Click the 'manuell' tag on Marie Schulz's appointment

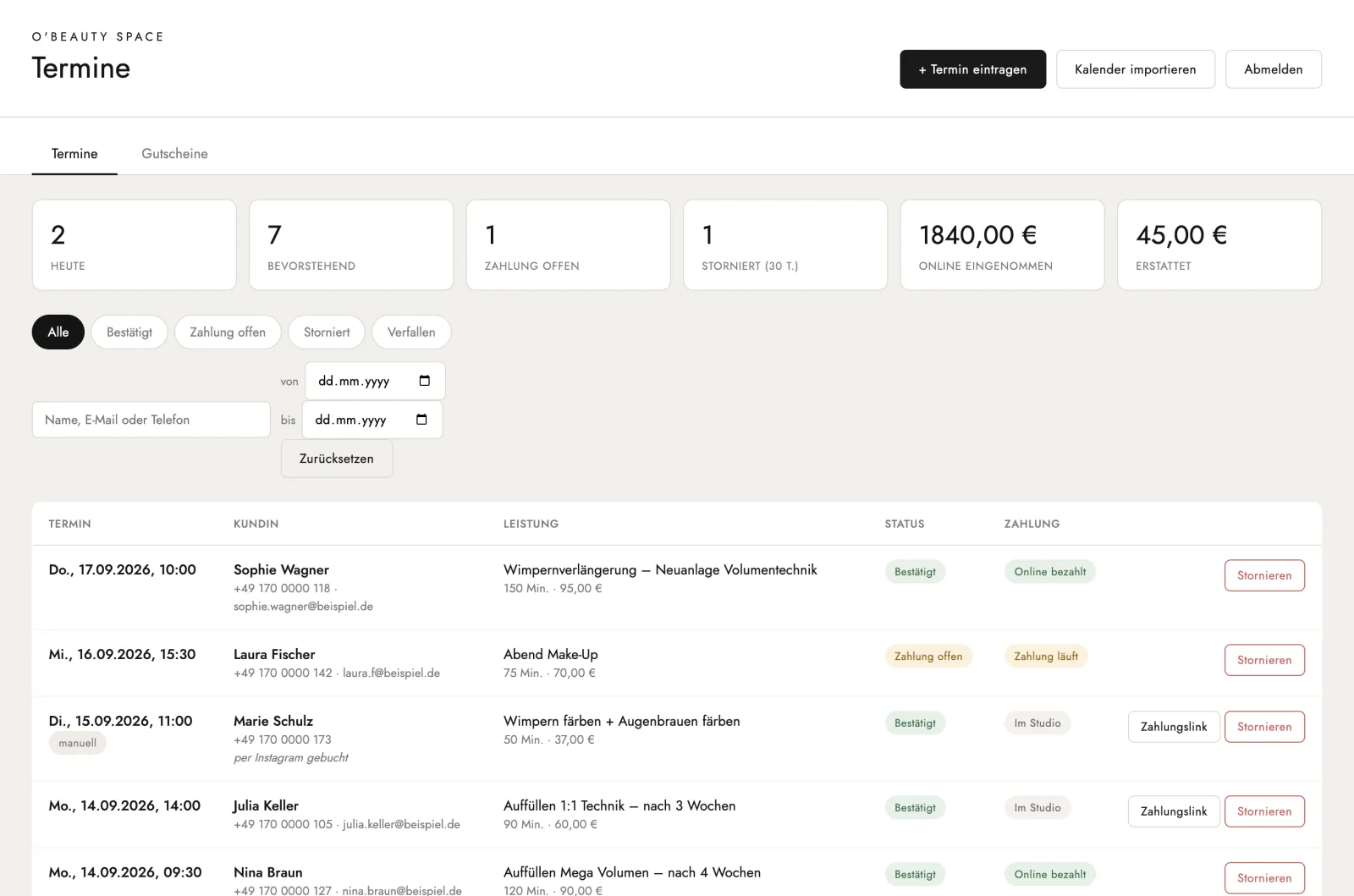point(77,744)
